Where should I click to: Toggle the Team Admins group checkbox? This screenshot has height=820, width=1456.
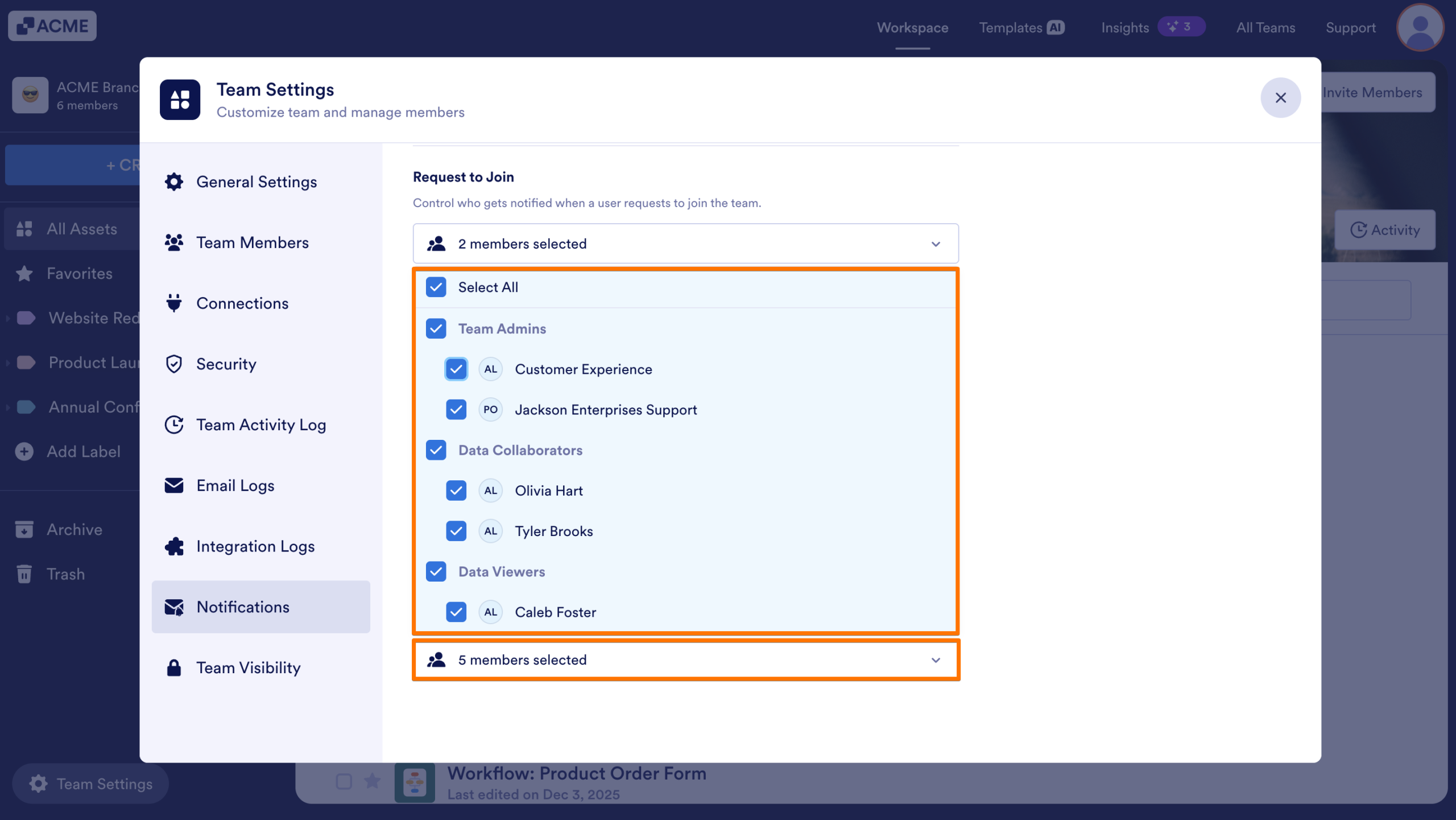pos(436,329)
